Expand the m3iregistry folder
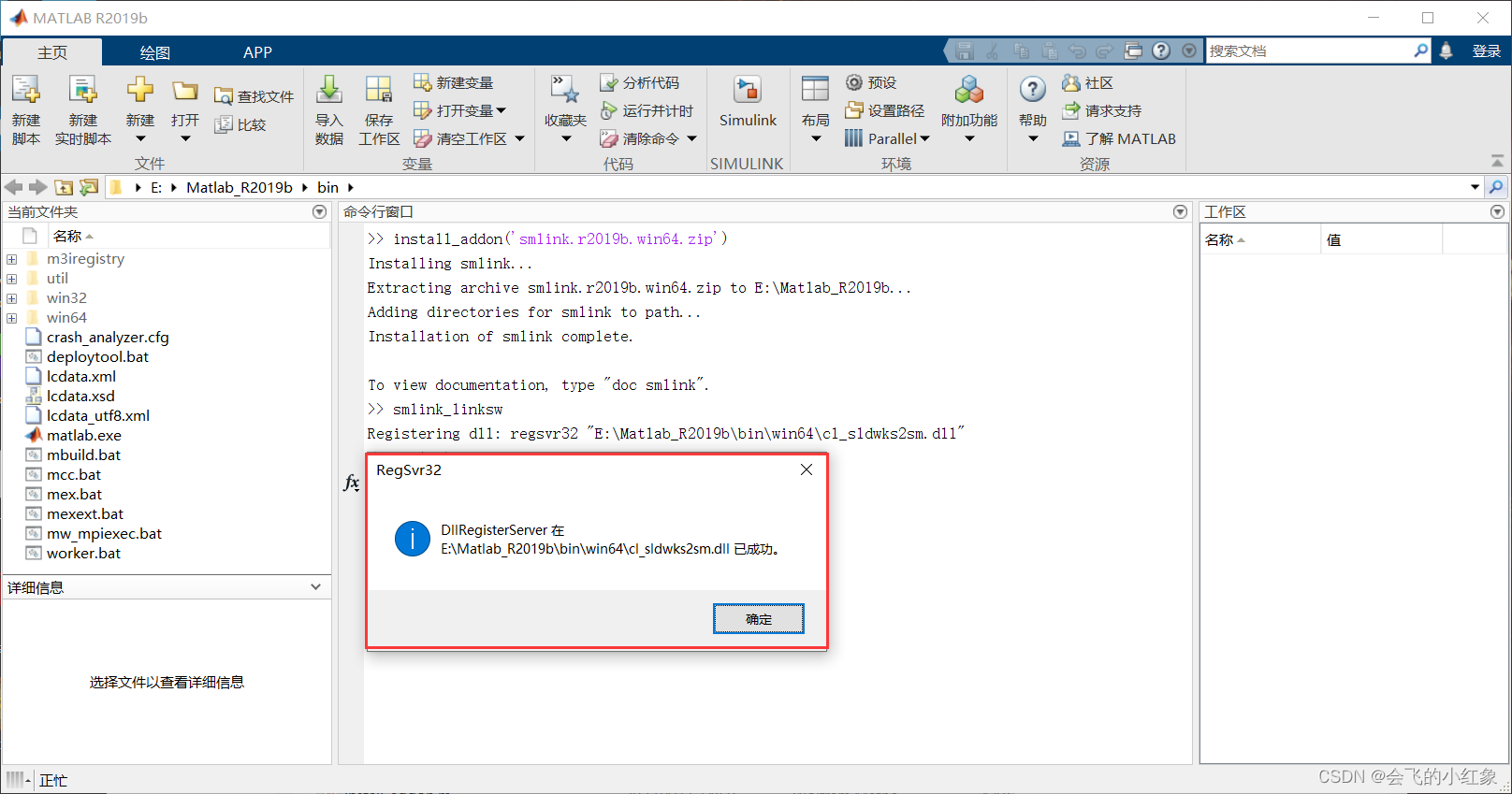Screen dimensions: 1512x794 11,259
